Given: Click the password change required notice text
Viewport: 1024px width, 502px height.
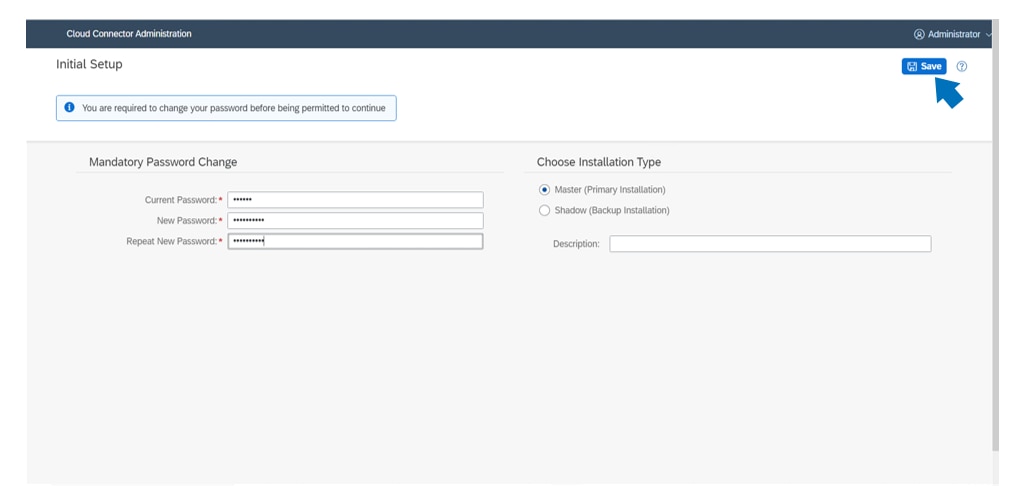Looking at the screenshot, I should click(233, 108).
